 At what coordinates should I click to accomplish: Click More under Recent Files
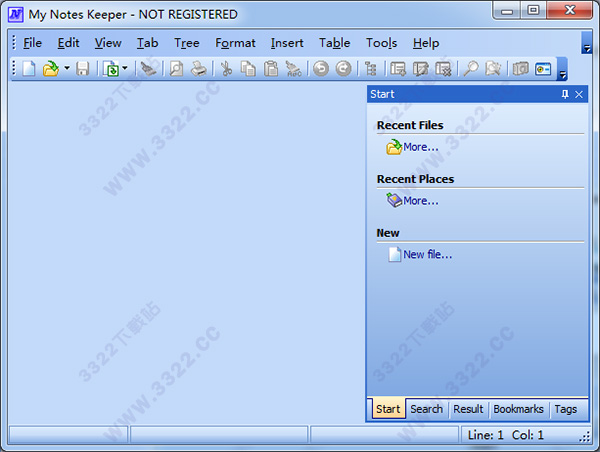coord(421,147)
